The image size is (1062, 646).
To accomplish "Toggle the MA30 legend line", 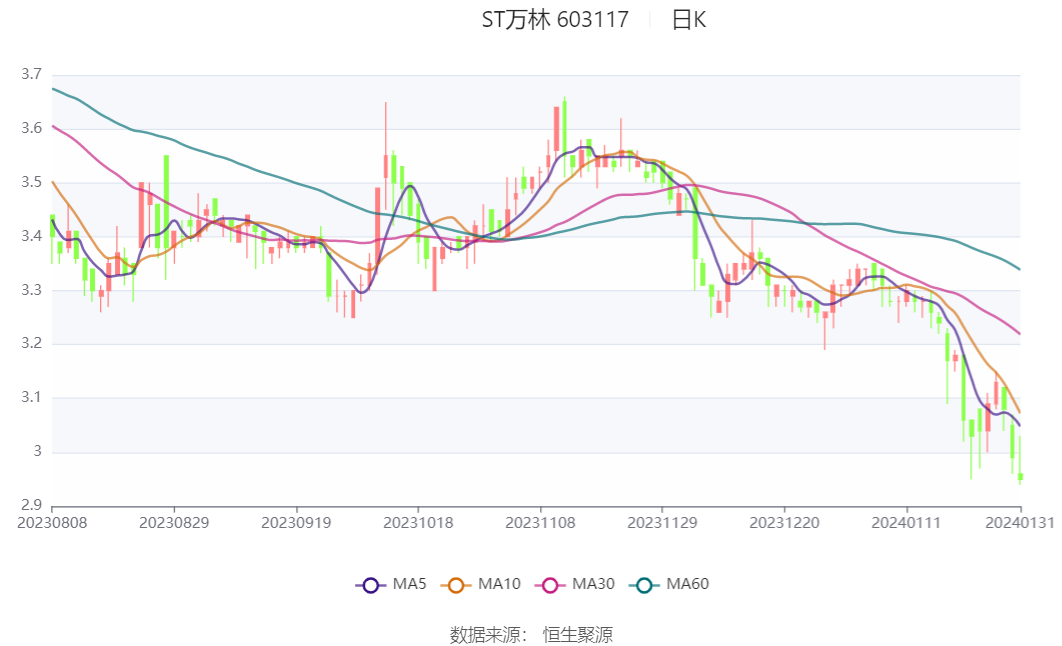I will 575,584.
